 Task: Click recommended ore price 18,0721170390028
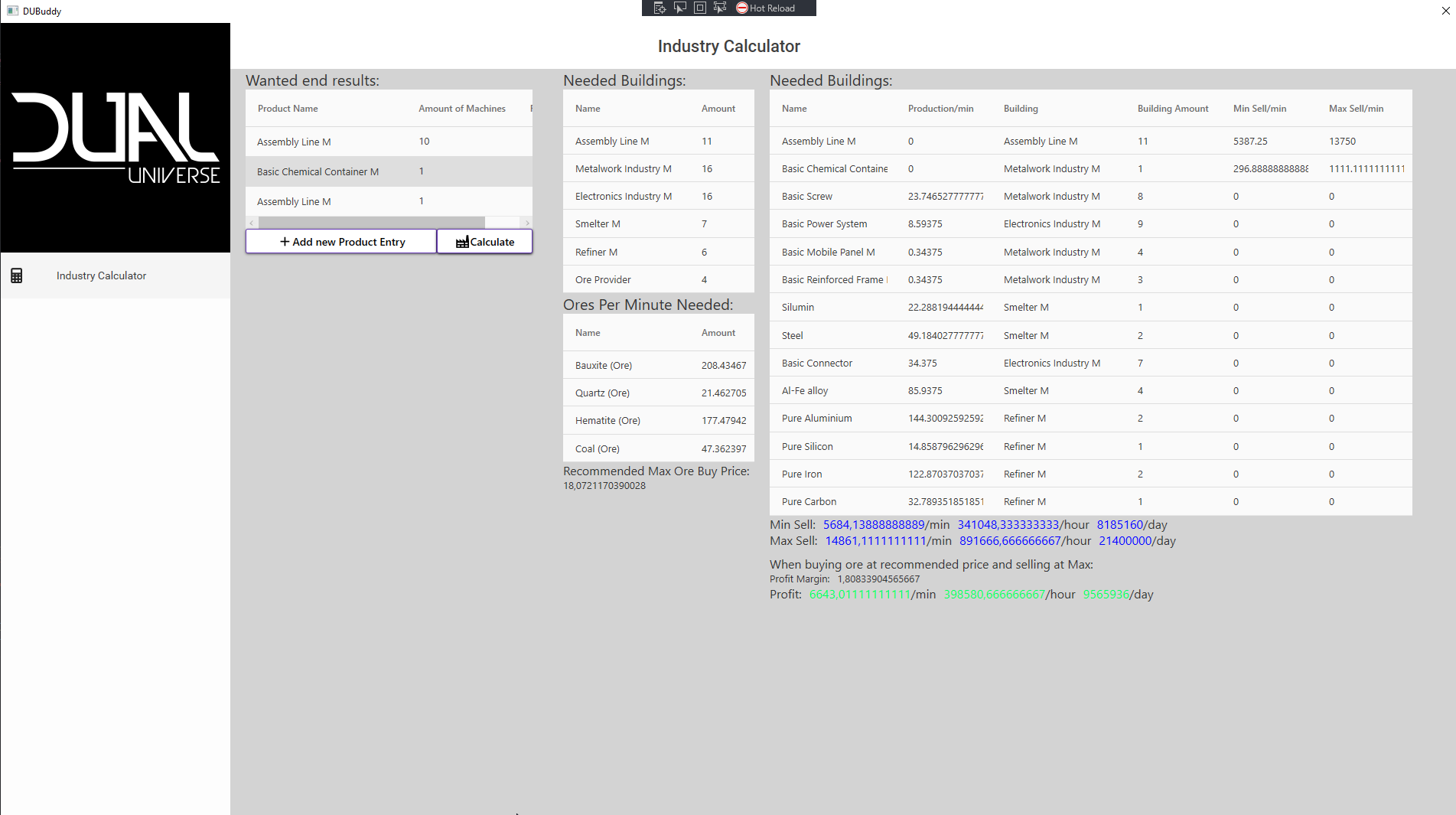pos(604,486)
